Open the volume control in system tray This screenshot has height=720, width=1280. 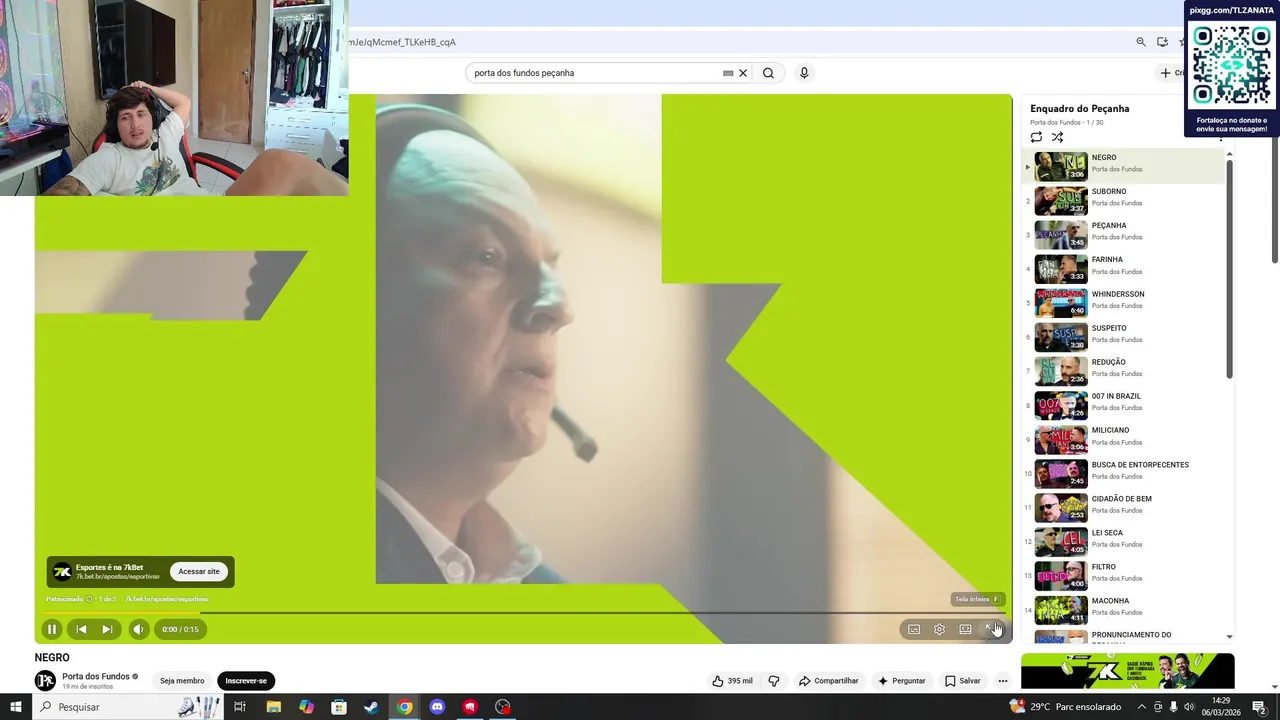point(1189,707)
